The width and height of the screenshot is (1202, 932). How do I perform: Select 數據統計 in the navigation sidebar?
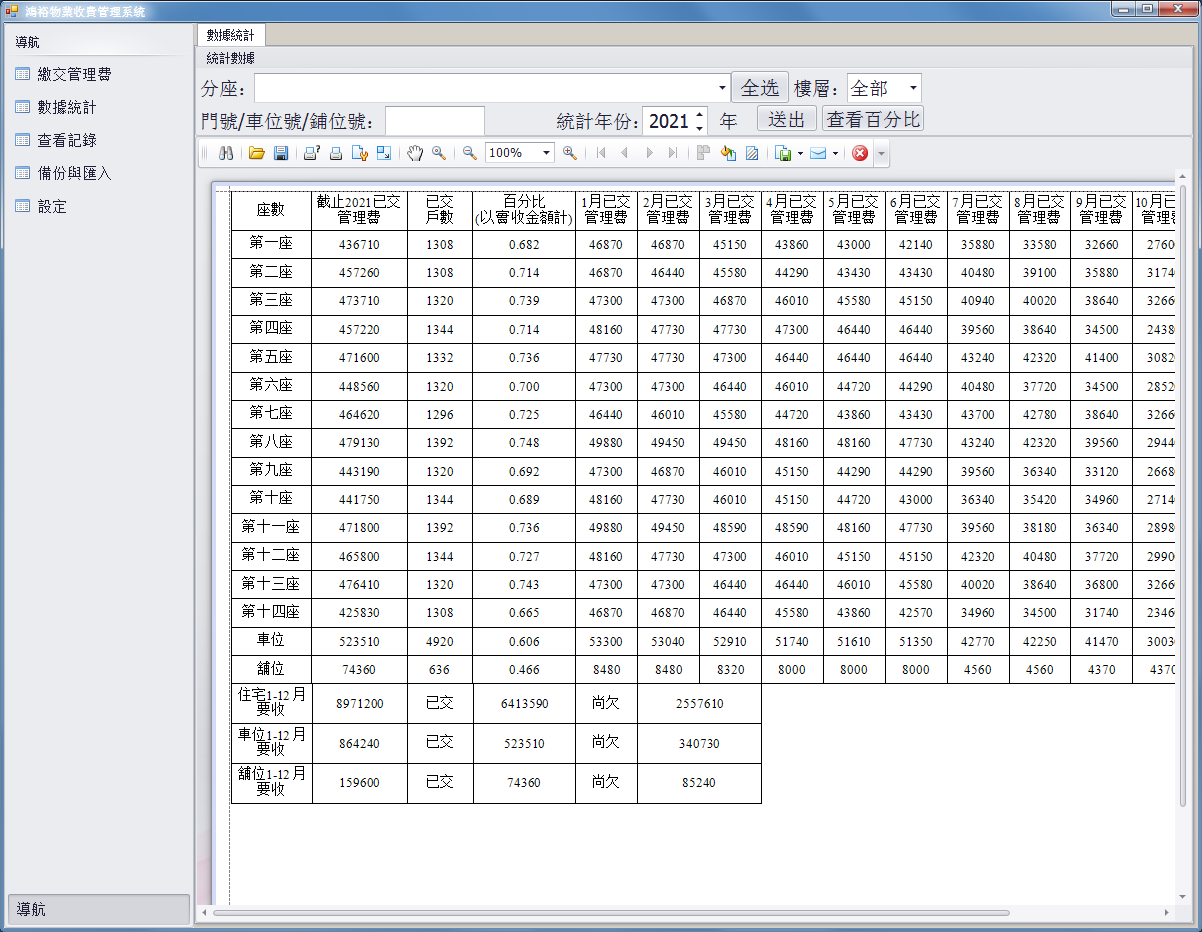(66, 107)
